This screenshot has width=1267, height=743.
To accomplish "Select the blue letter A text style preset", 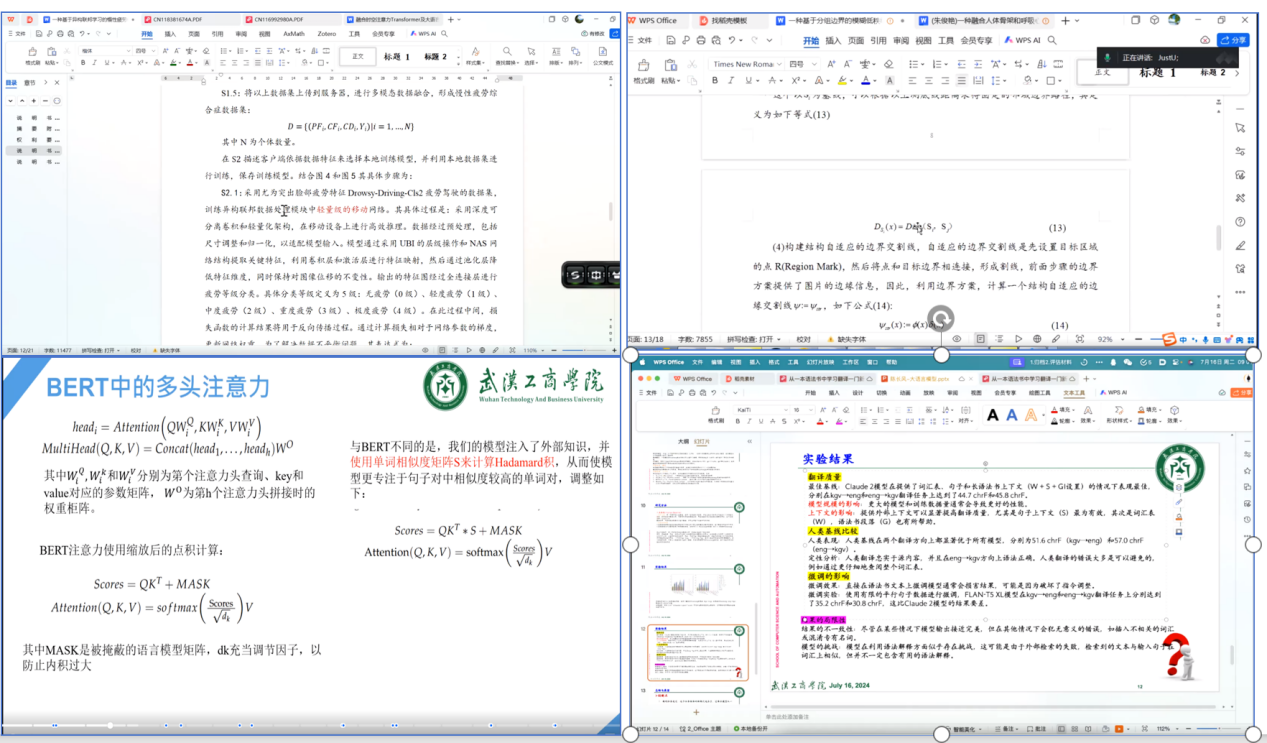I will pos(1012,415).
